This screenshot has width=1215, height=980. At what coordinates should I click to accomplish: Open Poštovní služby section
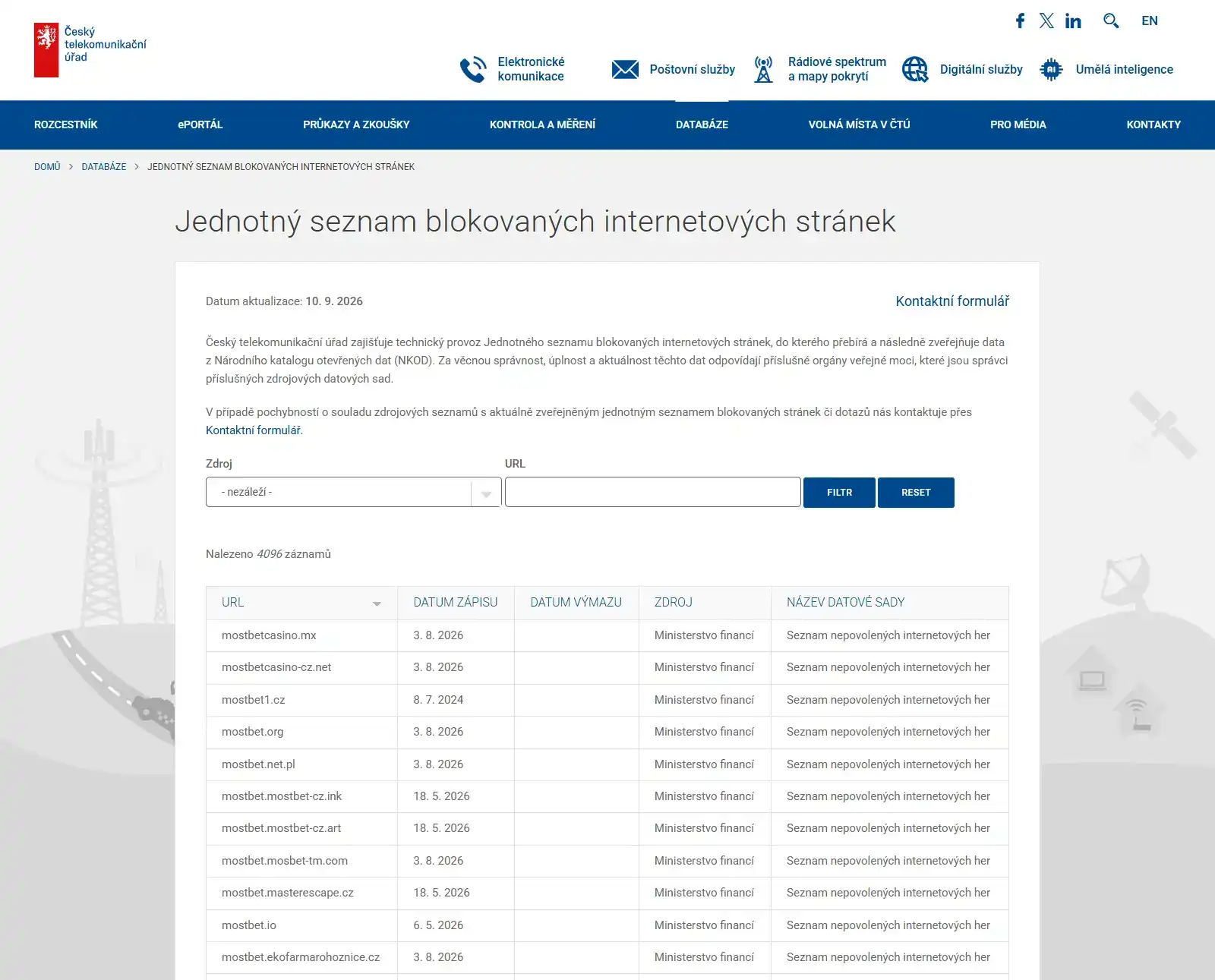tap(692, 69)
